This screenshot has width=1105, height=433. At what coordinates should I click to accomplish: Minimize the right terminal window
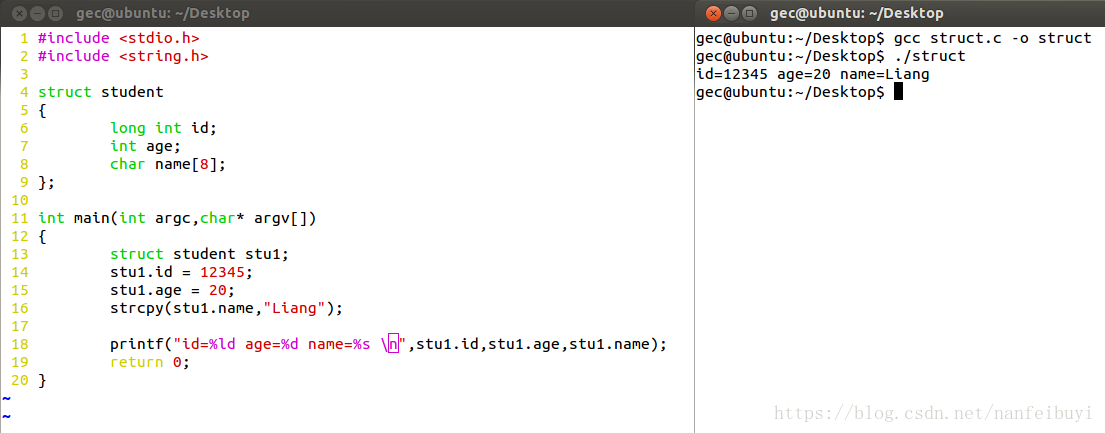(x=731, y=13)
